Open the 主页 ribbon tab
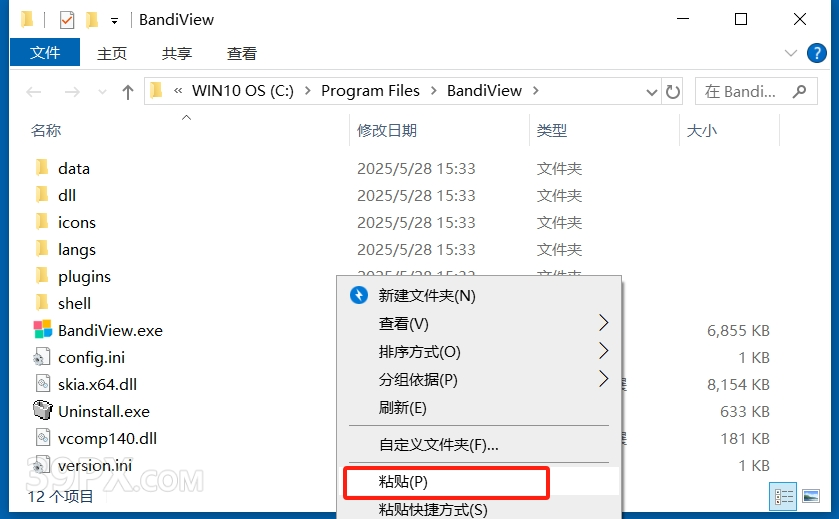Image resolution: width=839 pixels, height=519 pixels. (x=112, y=53)
